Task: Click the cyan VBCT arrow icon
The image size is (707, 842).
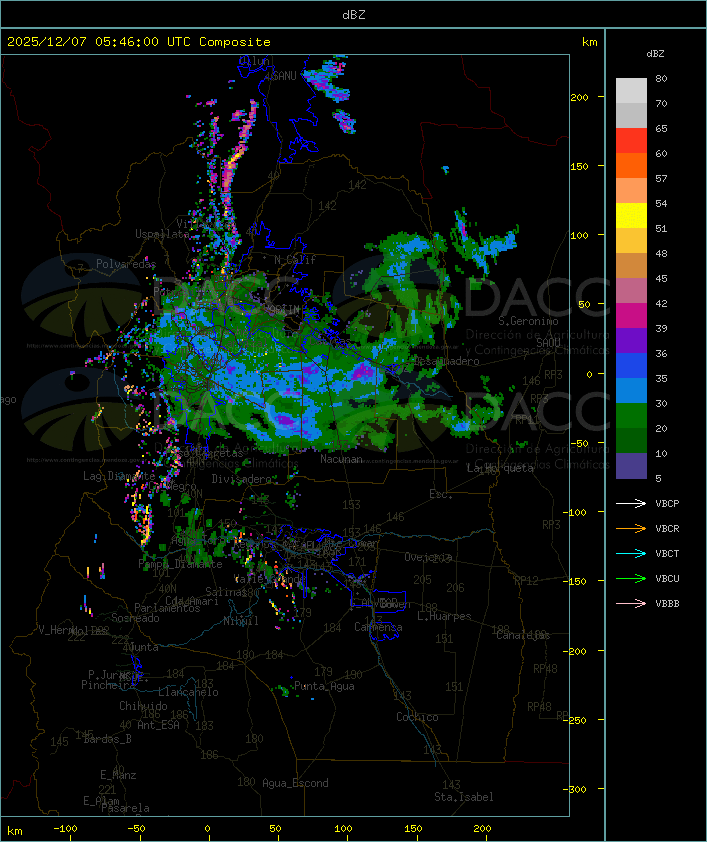Action: (x=631, y=553)
